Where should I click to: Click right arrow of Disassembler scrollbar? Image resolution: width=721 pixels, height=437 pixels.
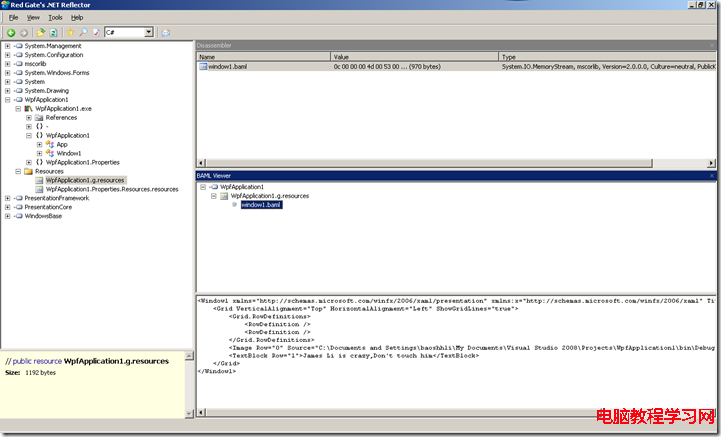click(x=711, y=163)
